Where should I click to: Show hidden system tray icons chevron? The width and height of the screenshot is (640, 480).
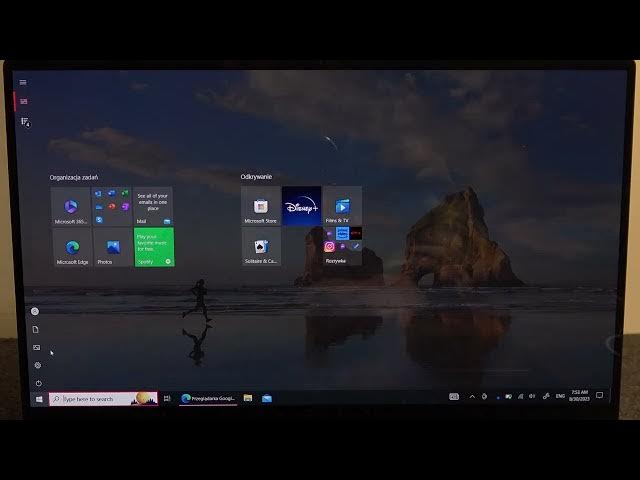point(471,397)
